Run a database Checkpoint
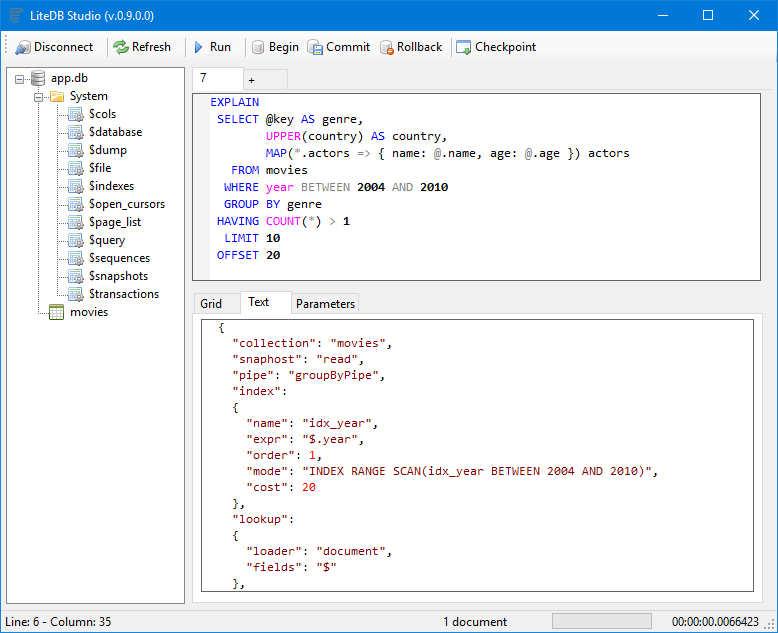This screenshot has height=633, width=778. coord(495,47)
